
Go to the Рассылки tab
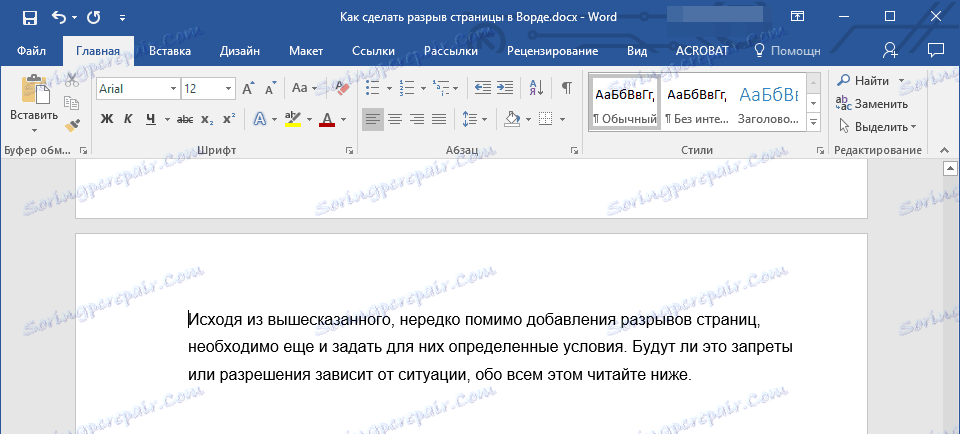451,51
